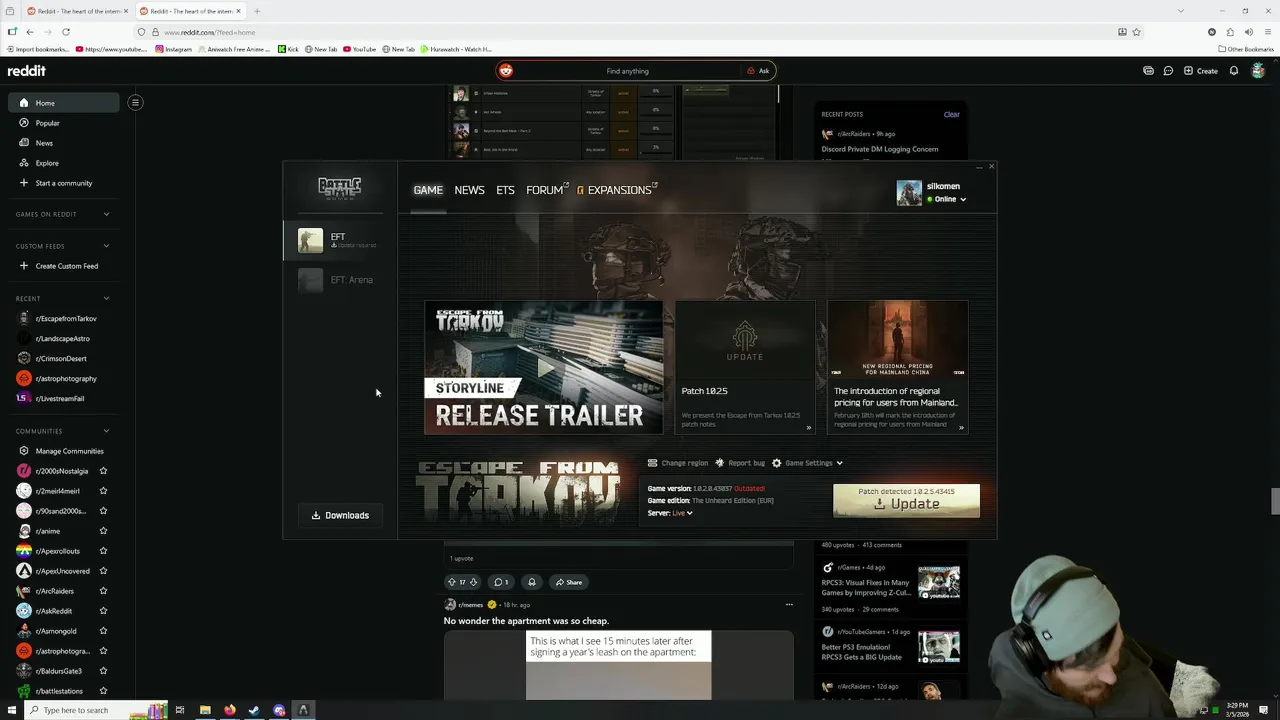Open a new browser tab
Viewport: 1280px width, 720px height.
tap(257, 11)
